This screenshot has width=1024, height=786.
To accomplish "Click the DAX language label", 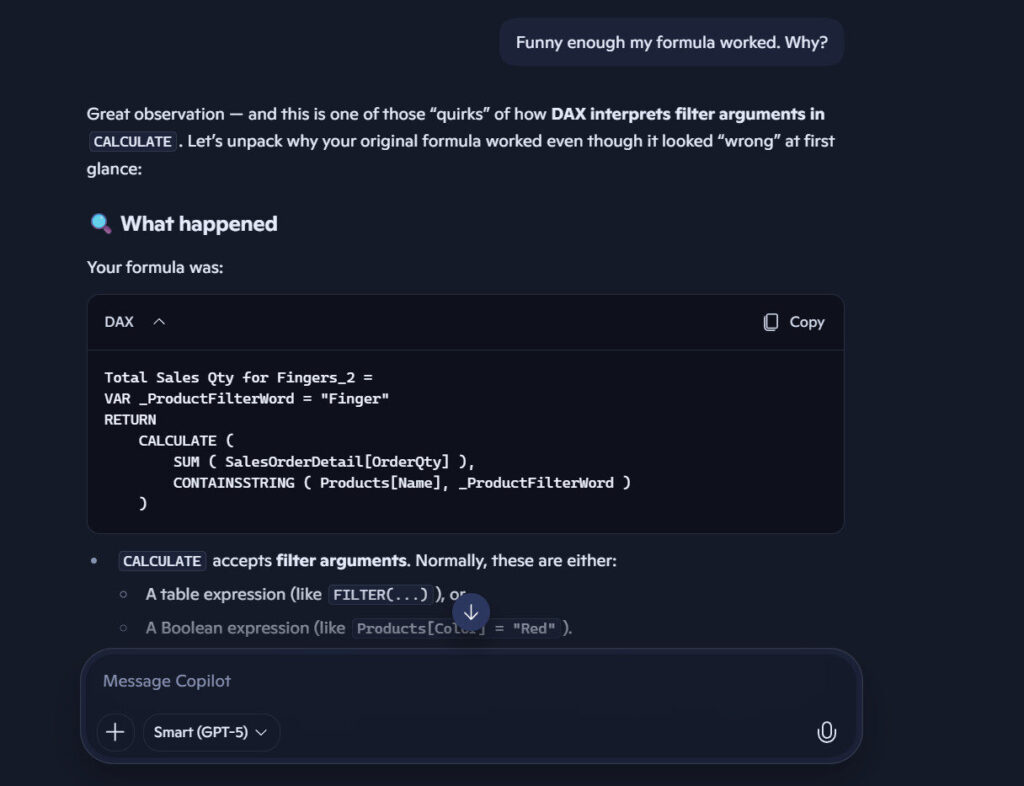I will (119, 322).
